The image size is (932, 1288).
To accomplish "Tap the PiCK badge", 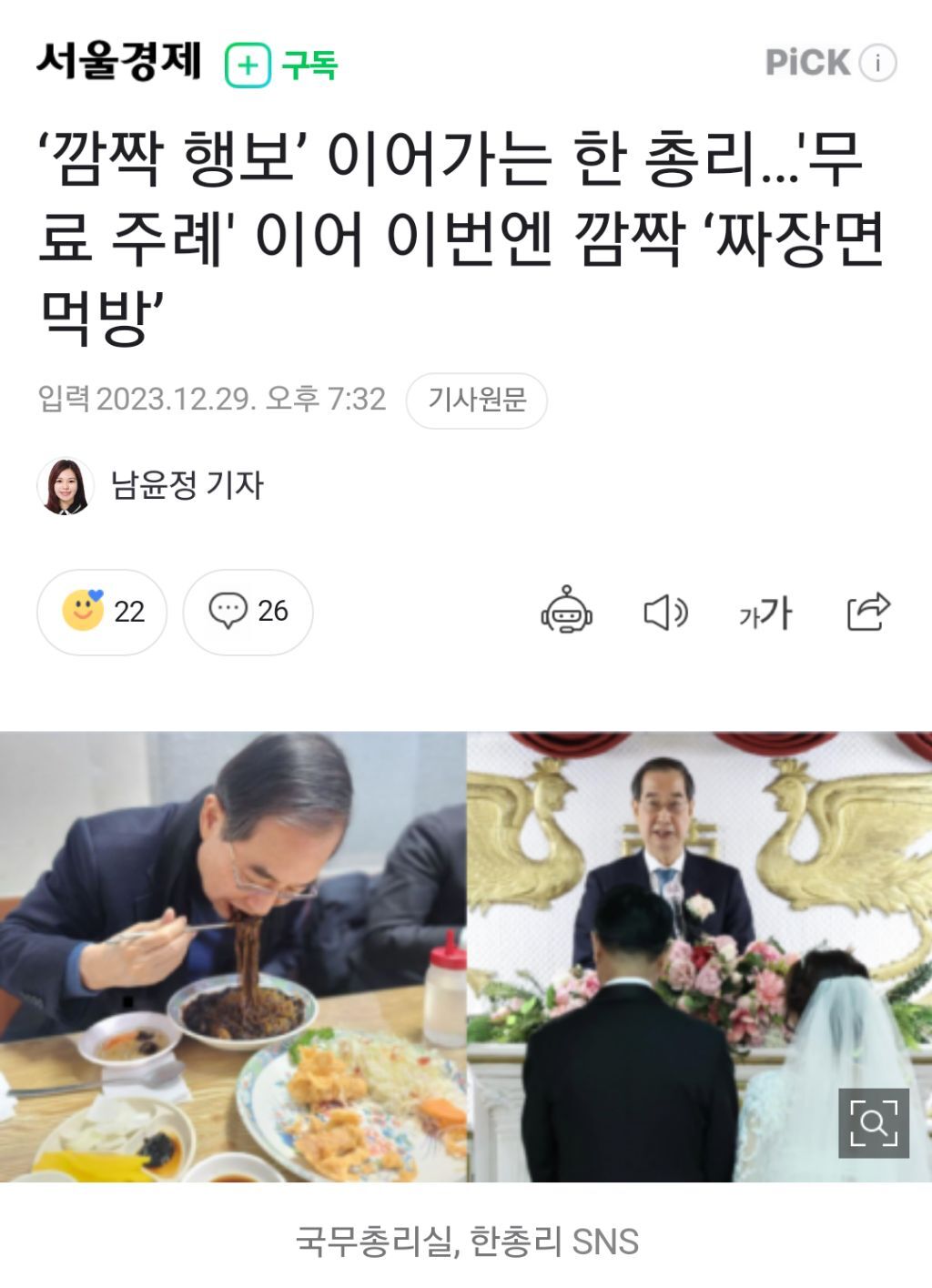I will pos(807,62).
